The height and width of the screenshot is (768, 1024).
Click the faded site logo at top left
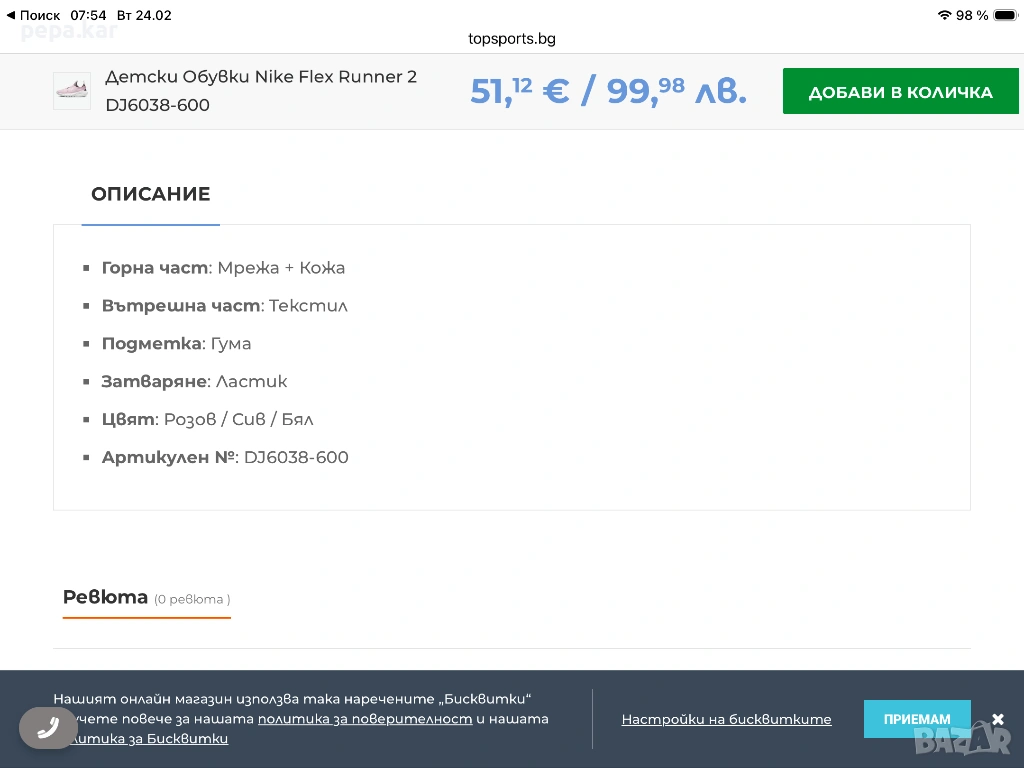click(x=68, y=32)
